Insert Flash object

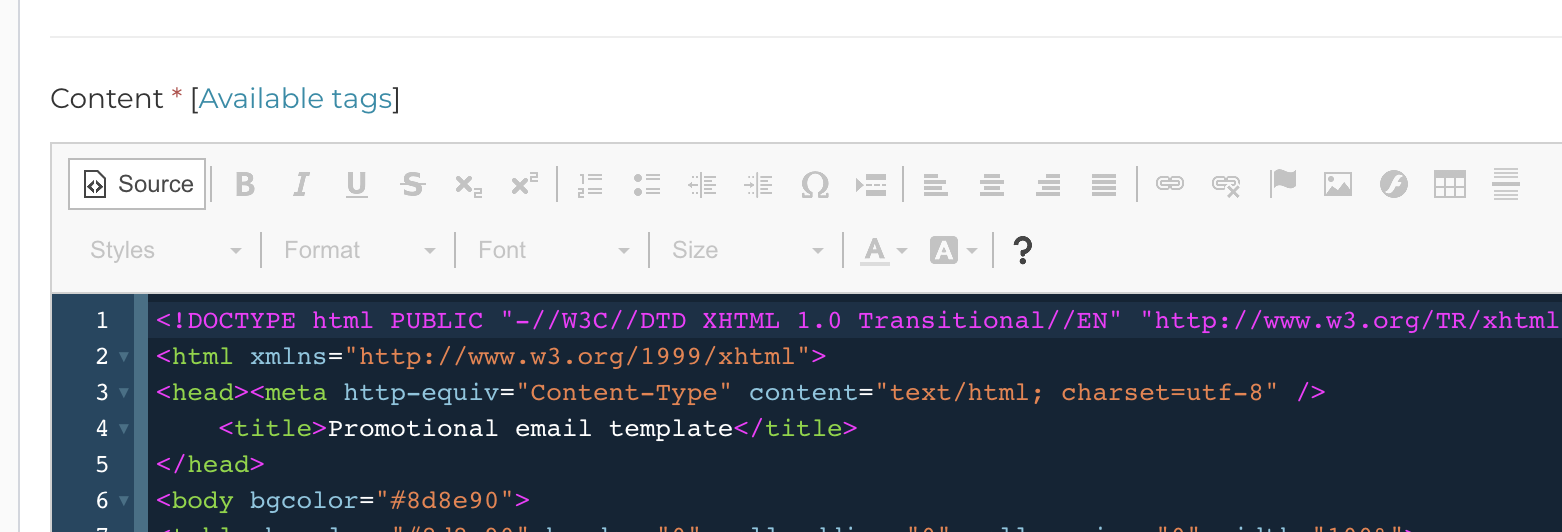(1394, 184)
